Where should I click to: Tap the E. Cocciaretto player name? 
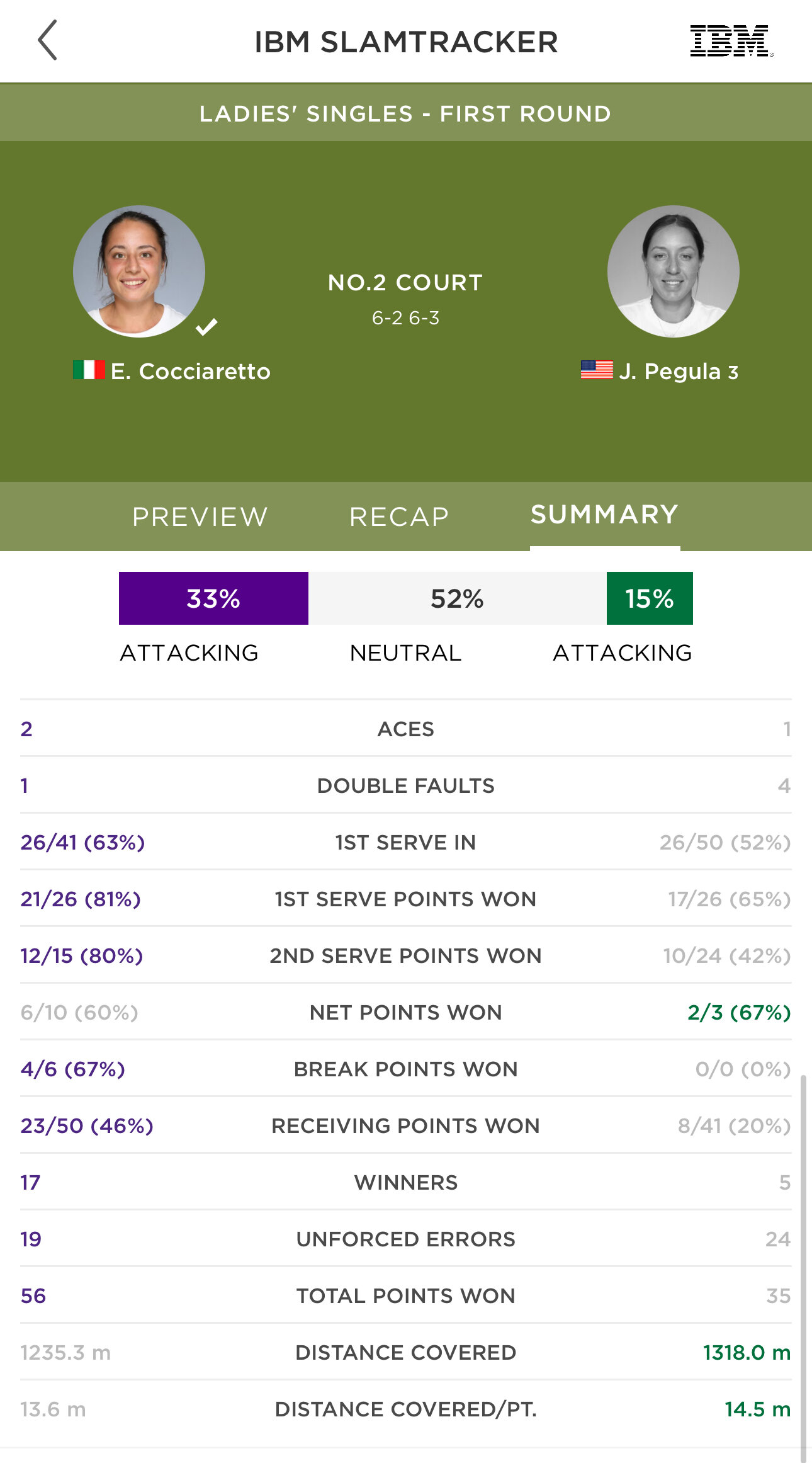tap(191, 372)
